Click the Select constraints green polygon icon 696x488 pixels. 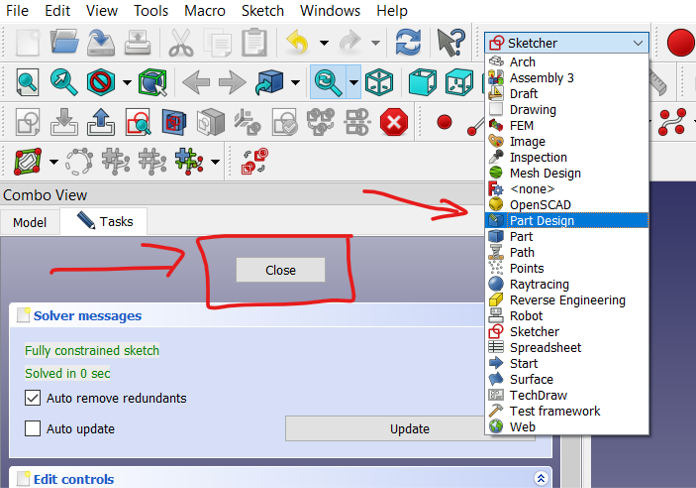(28, 162)
